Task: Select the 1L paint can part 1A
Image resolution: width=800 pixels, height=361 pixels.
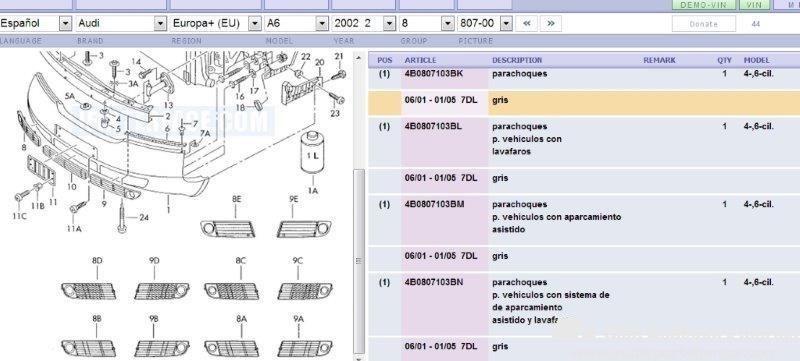Action: (313, 152)
